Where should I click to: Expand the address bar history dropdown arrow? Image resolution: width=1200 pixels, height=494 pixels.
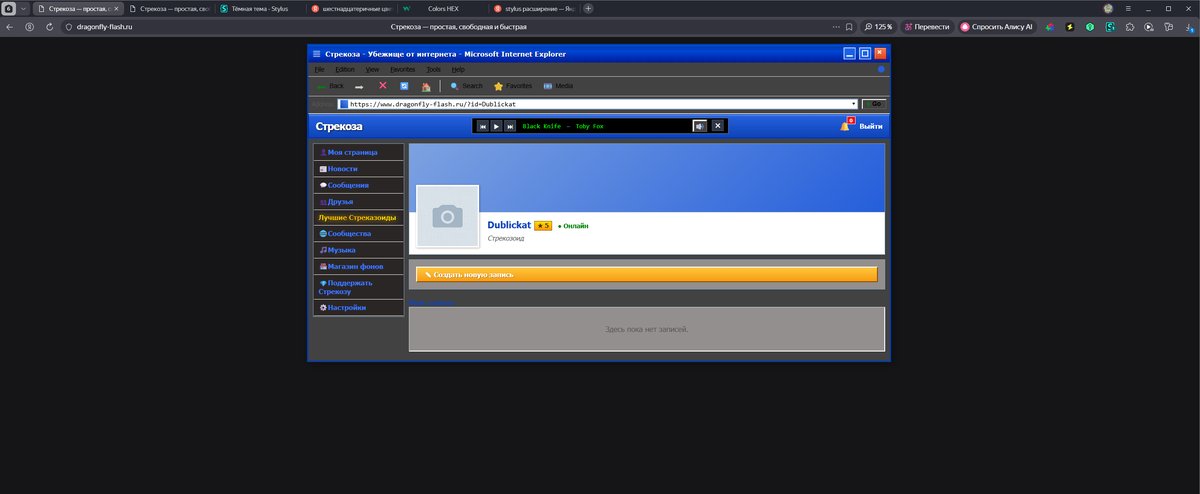[853, 104]
